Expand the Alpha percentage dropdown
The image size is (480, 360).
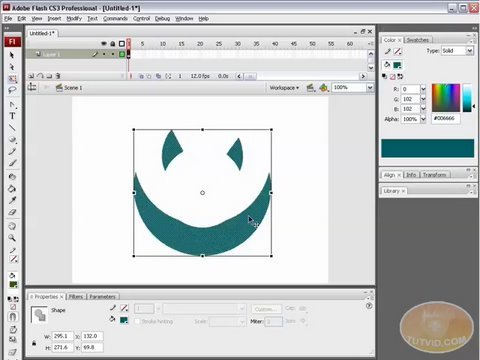point(423,119)
